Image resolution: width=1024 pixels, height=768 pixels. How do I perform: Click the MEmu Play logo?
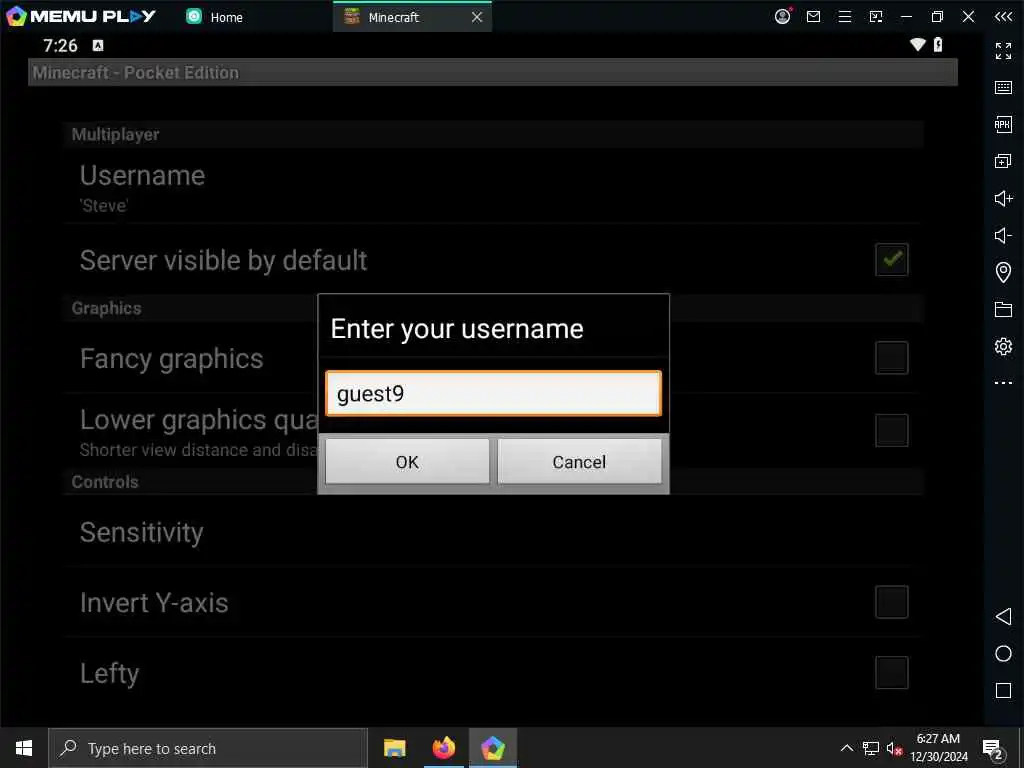point(81,16)
